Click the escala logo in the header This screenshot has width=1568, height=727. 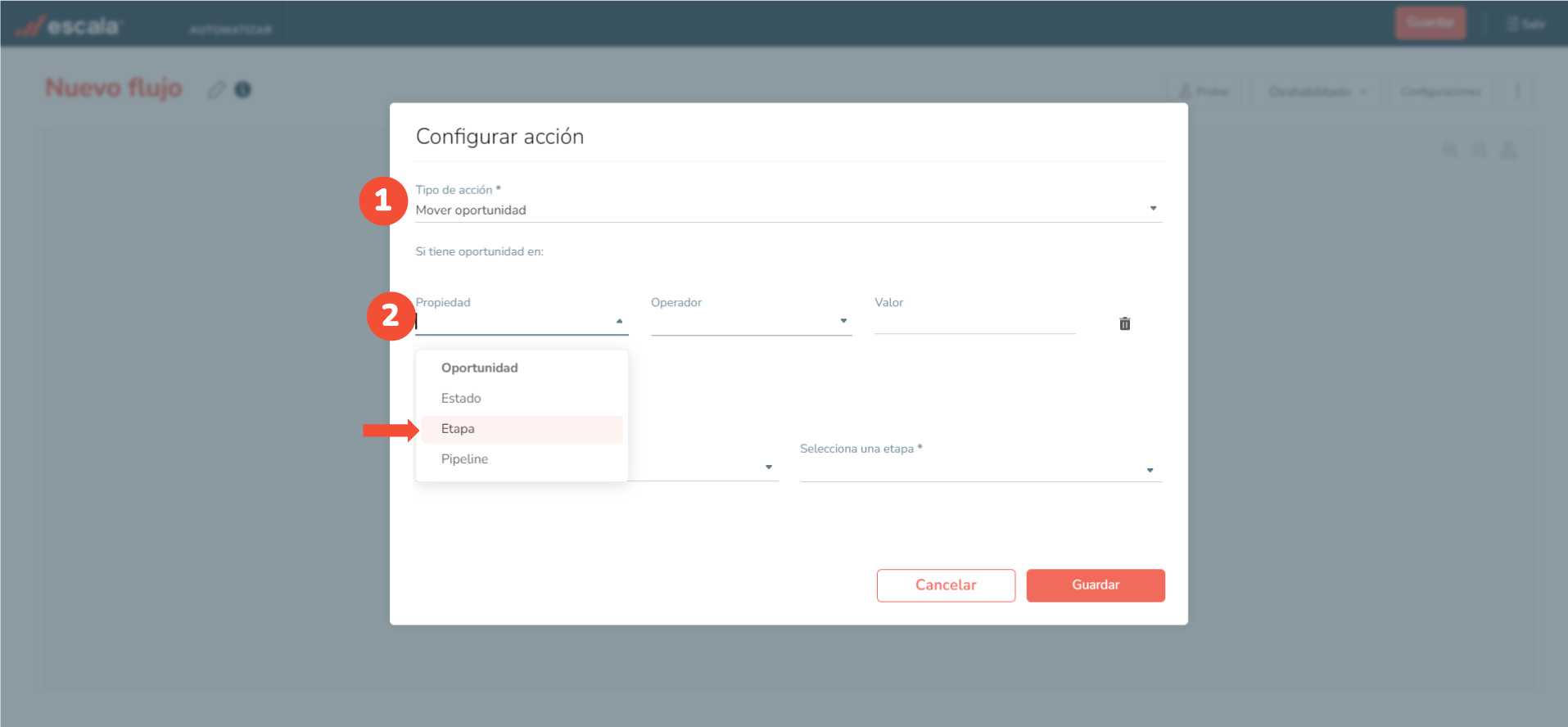pyautogui.click(x=69, y=26)
